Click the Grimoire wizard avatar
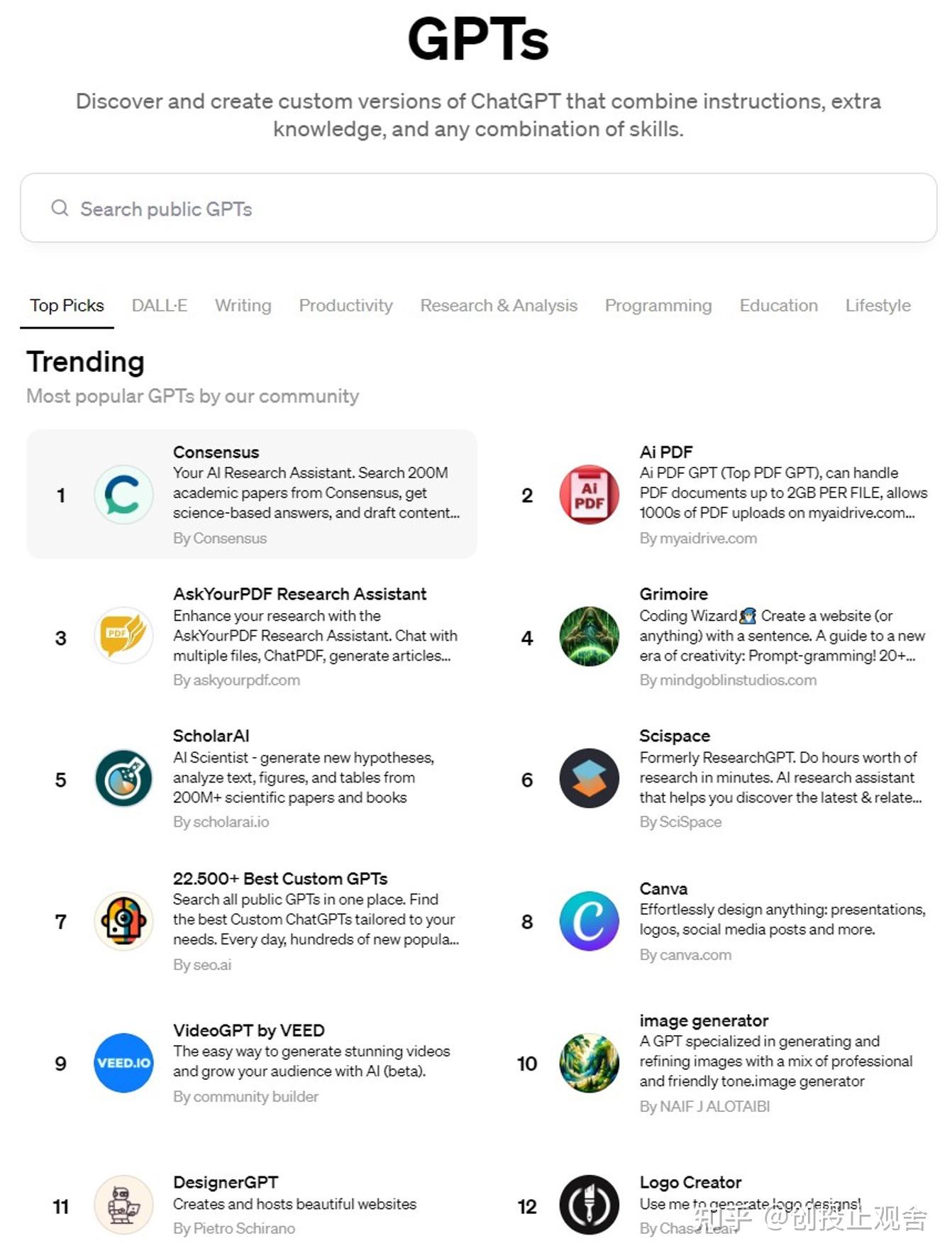 coord(589,636)
